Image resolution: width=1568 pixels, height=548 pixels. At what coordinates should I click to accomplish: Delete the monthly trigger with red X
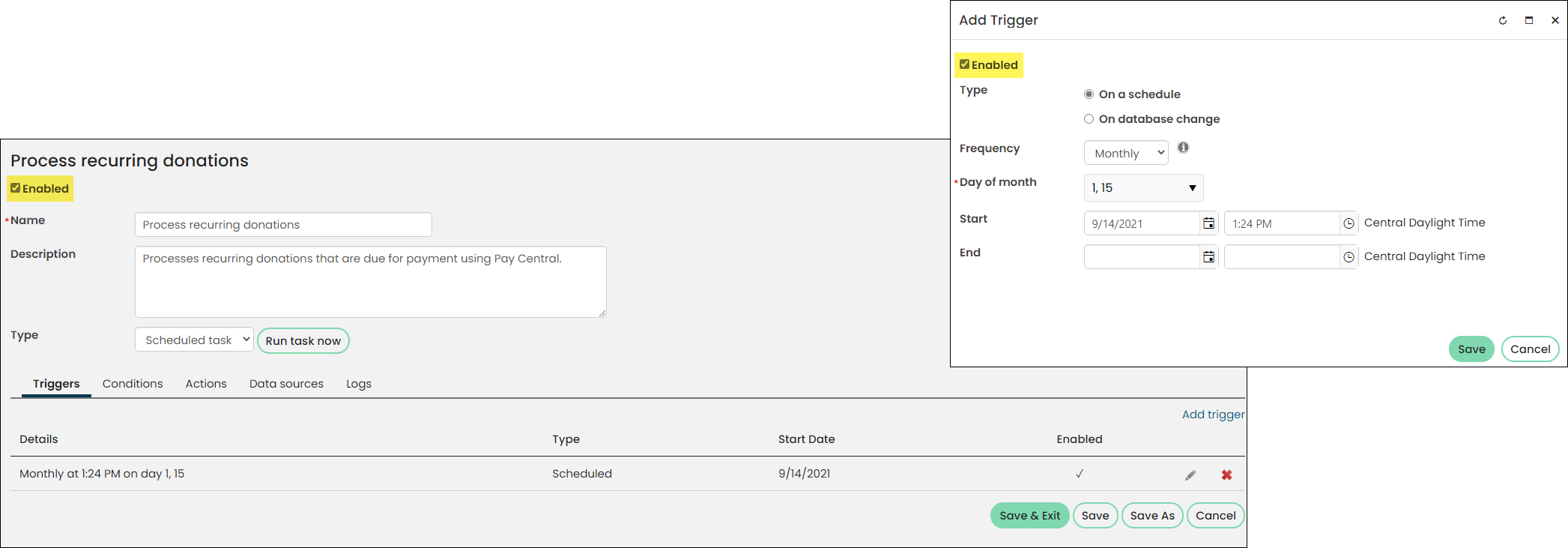pyautogui.click(x=1226, y=475)
